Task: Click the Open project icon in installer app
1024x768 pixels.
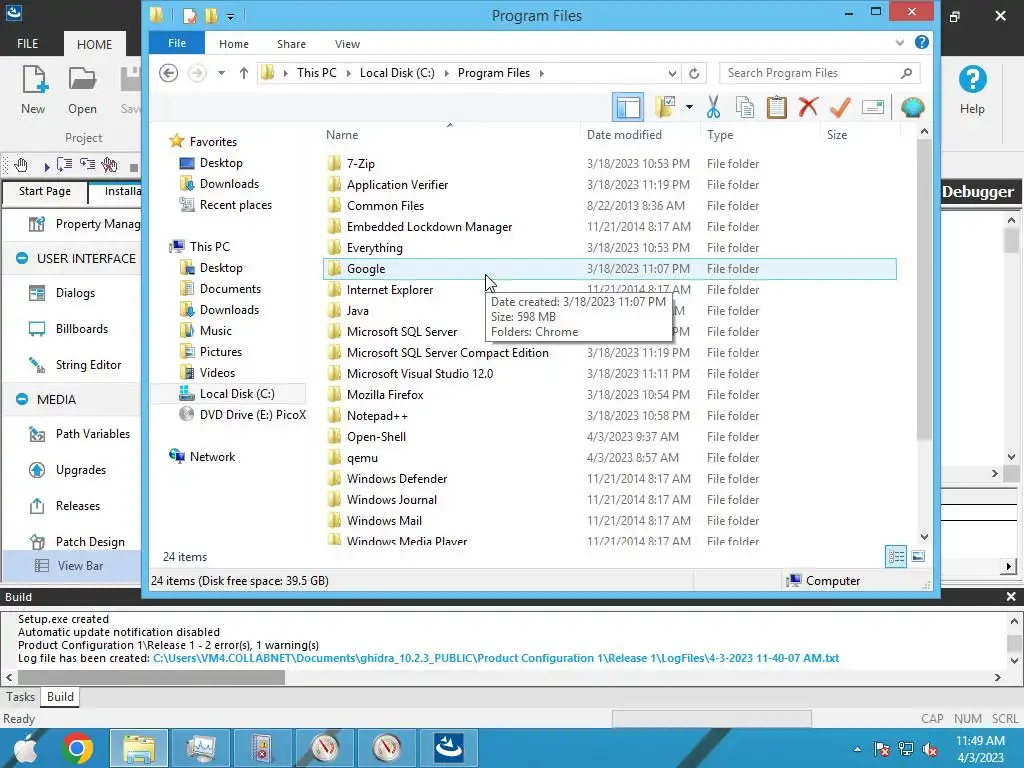Action: (82, 90)
